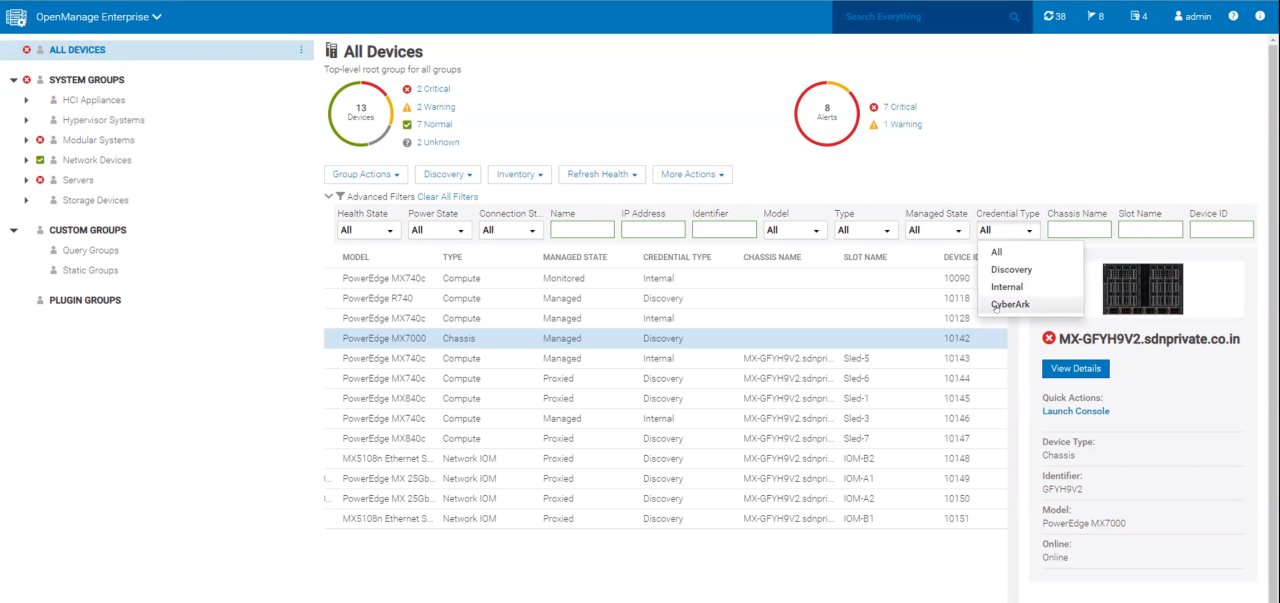Click the 13 Devices donut chart
The image size is (1280, 603).
(361, 113)
